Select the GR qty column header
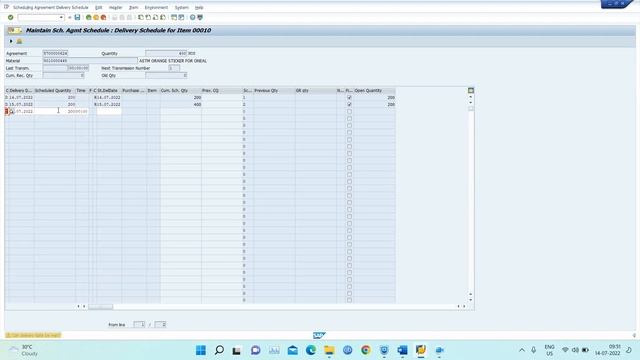This screenshot has height=360, width=640. 316,91
